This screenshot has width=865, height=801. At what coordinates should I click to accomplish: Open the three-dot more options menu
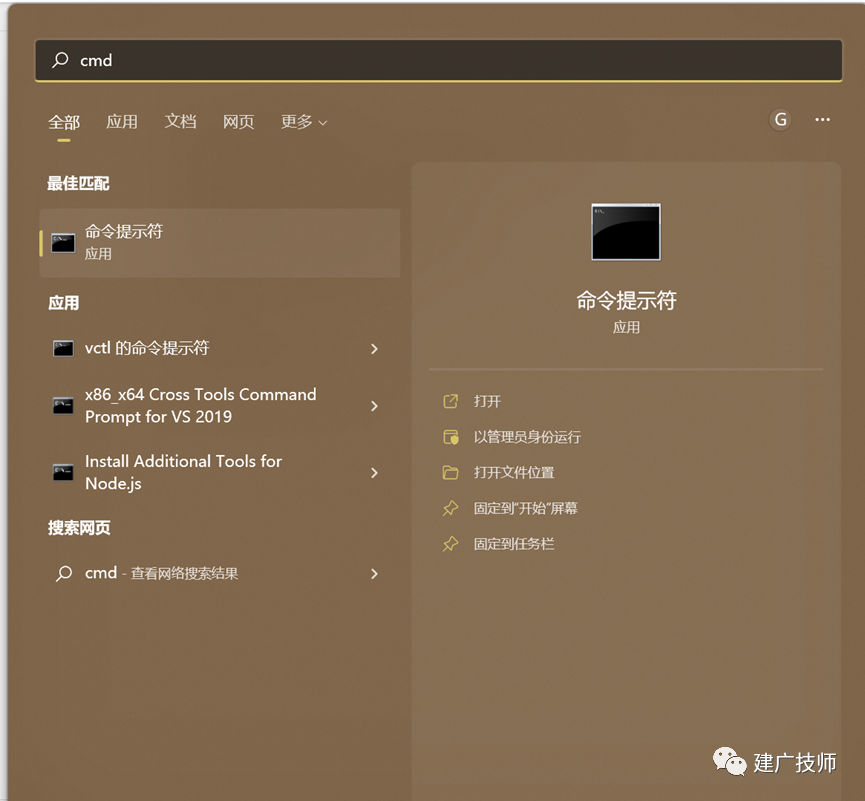point(822,120)
